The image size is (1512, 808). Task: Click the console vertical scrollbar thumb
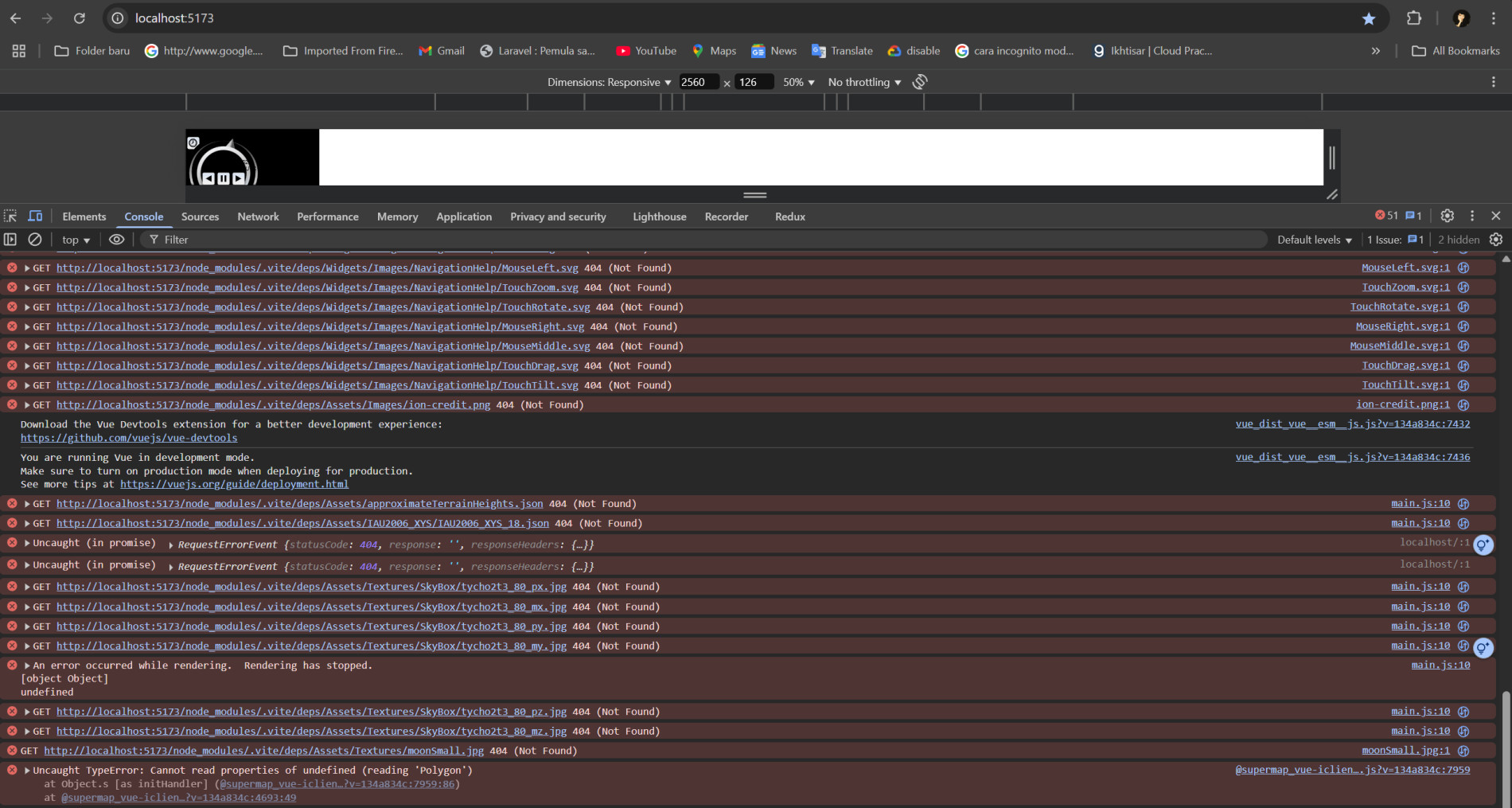pyautogui.click(x=1505, y=748)
